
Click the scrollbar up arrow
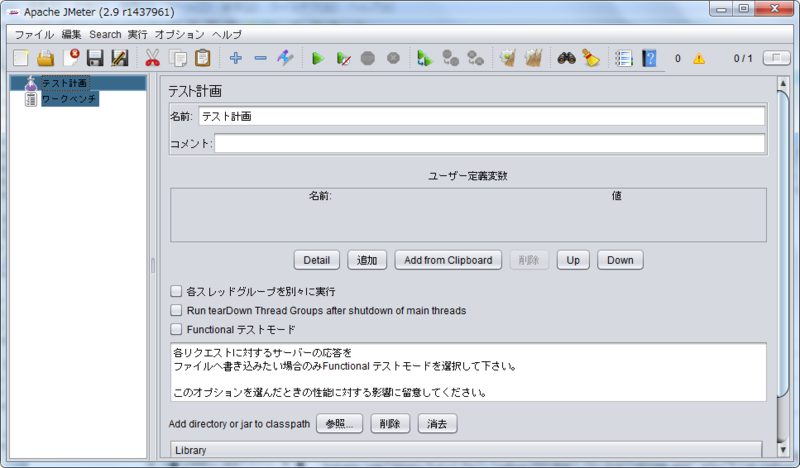[783, 83]
